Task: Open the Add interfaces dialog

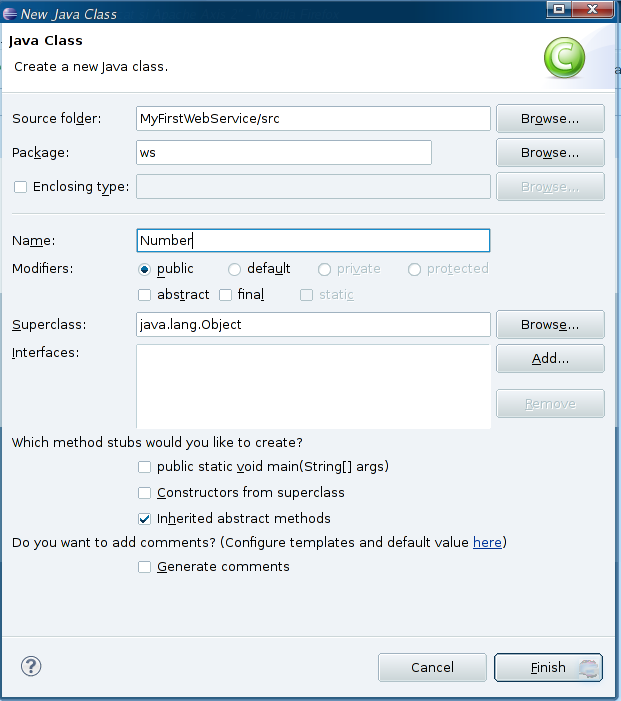Action: tap(550, 359)
